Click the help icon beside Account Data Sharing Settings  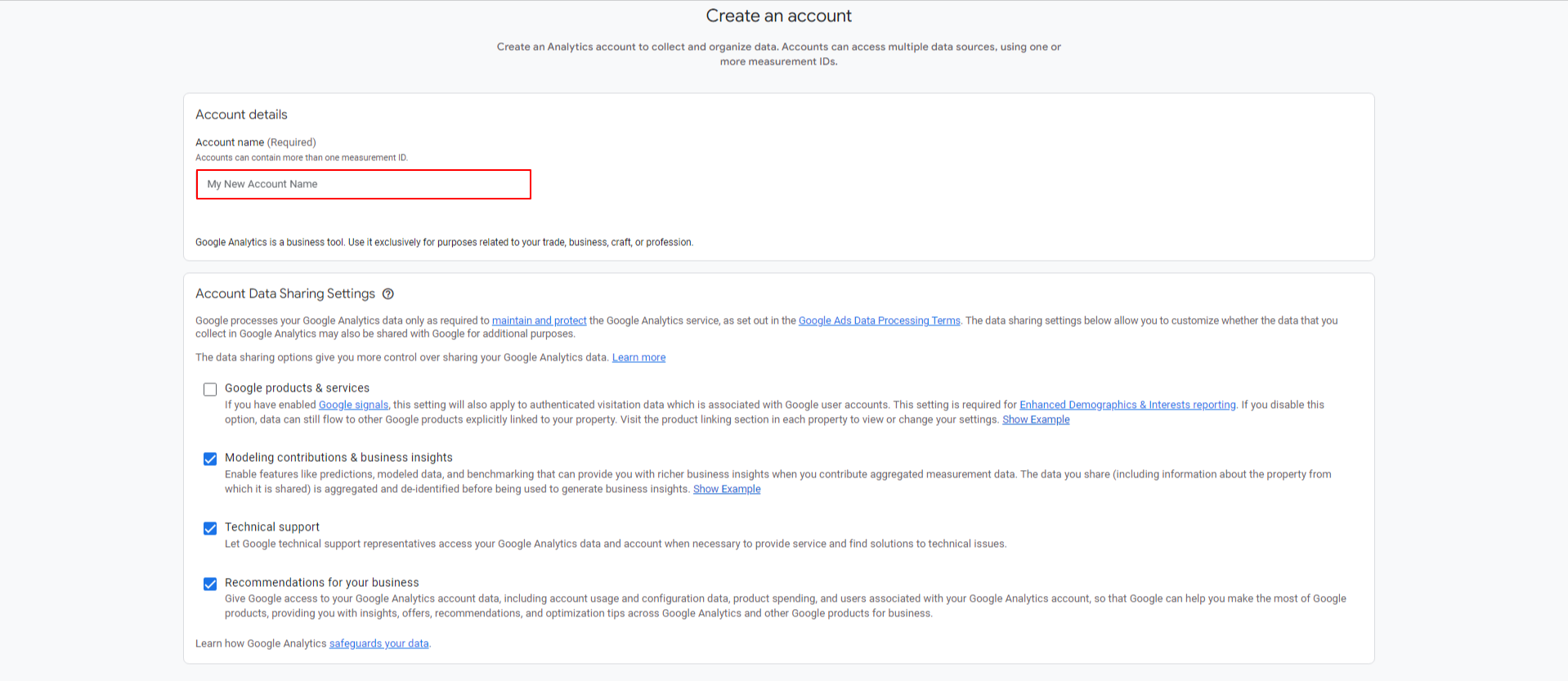tap(388, 294)
